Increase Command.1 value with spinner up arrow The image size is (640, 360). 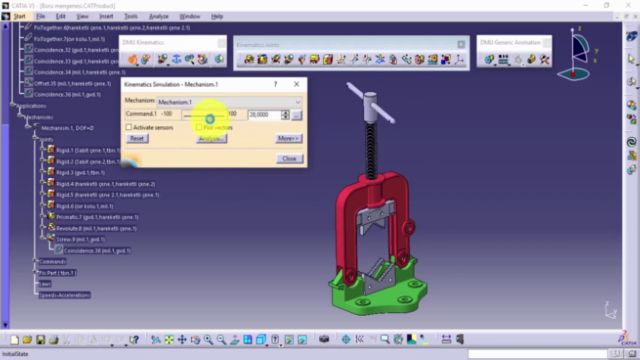(x=285, y=113)
